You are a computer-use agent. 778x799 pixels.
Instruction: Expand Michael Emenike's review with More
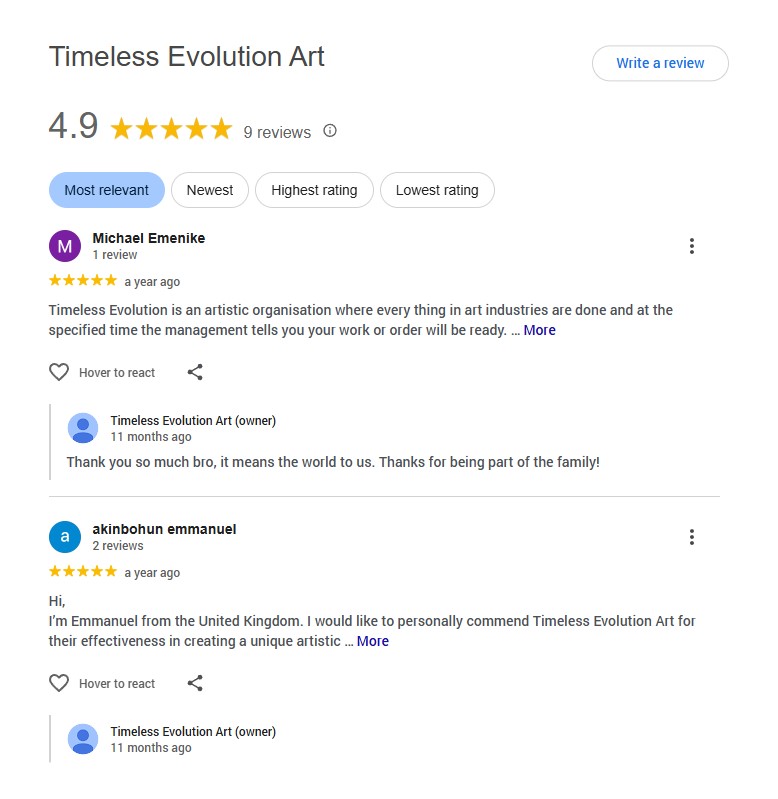[539, 330]
